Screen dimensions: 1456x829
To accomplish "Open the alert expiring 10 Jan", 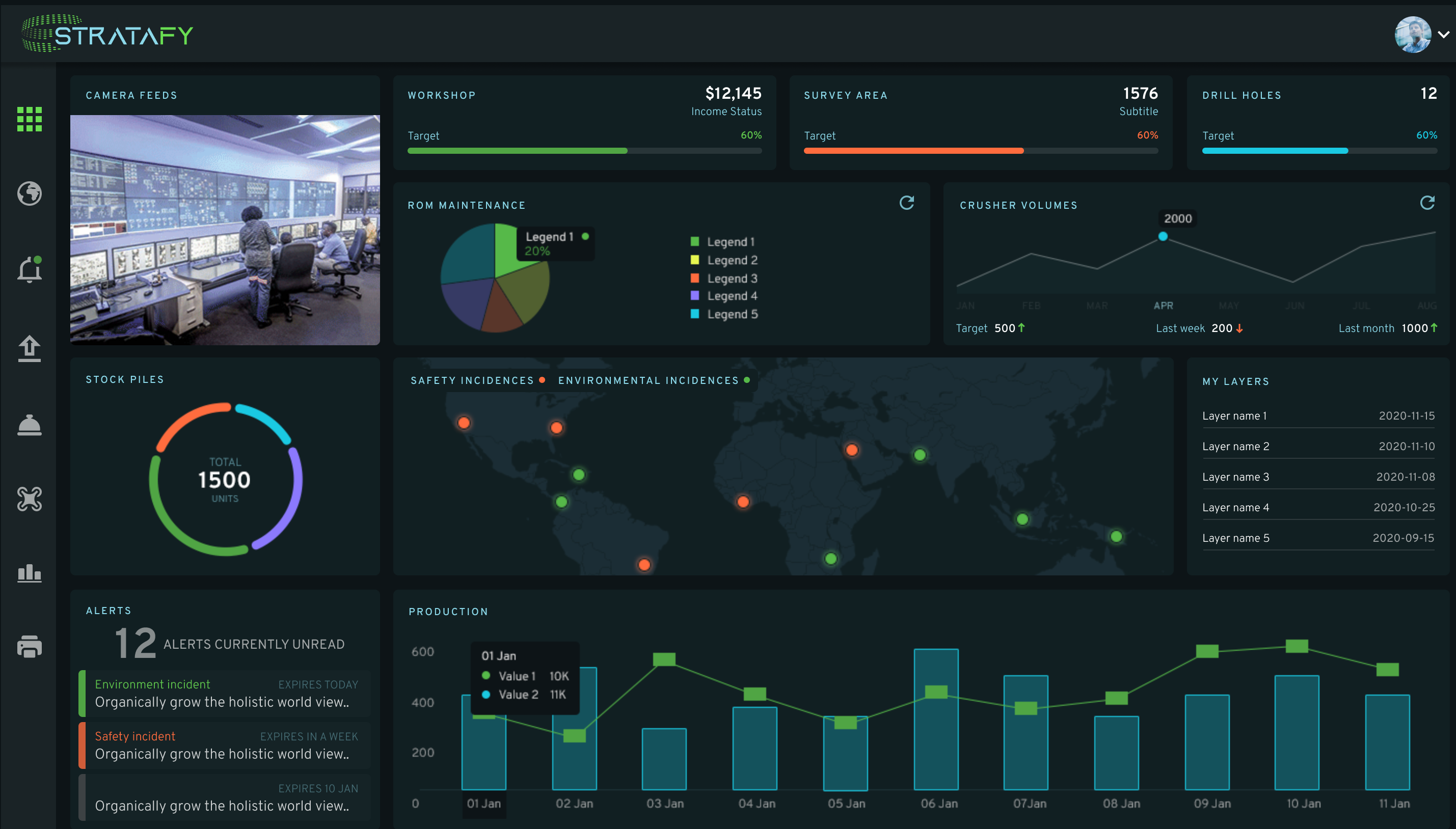I will [x=225, y=797].
